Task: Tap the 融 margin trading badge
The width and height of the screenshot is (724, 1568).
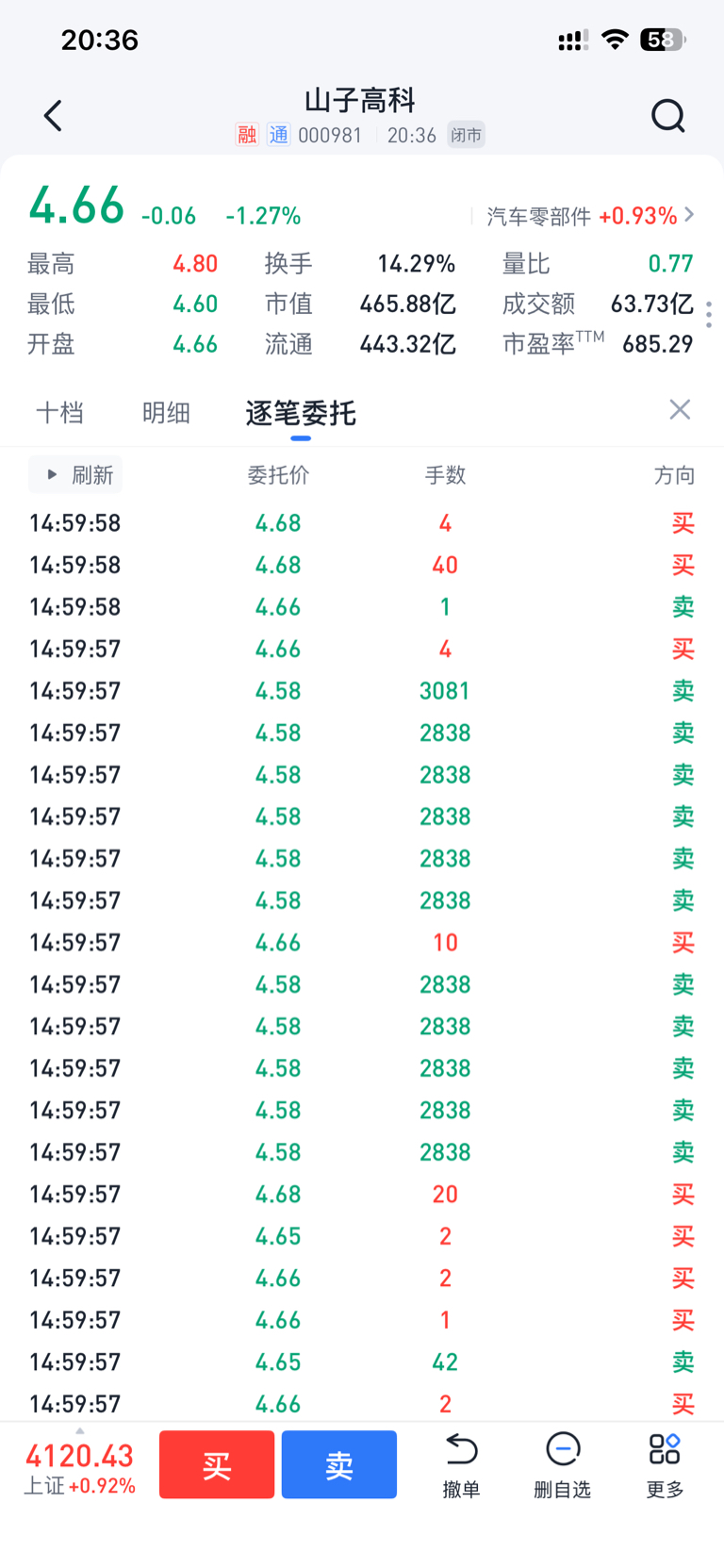Action: 247,135
